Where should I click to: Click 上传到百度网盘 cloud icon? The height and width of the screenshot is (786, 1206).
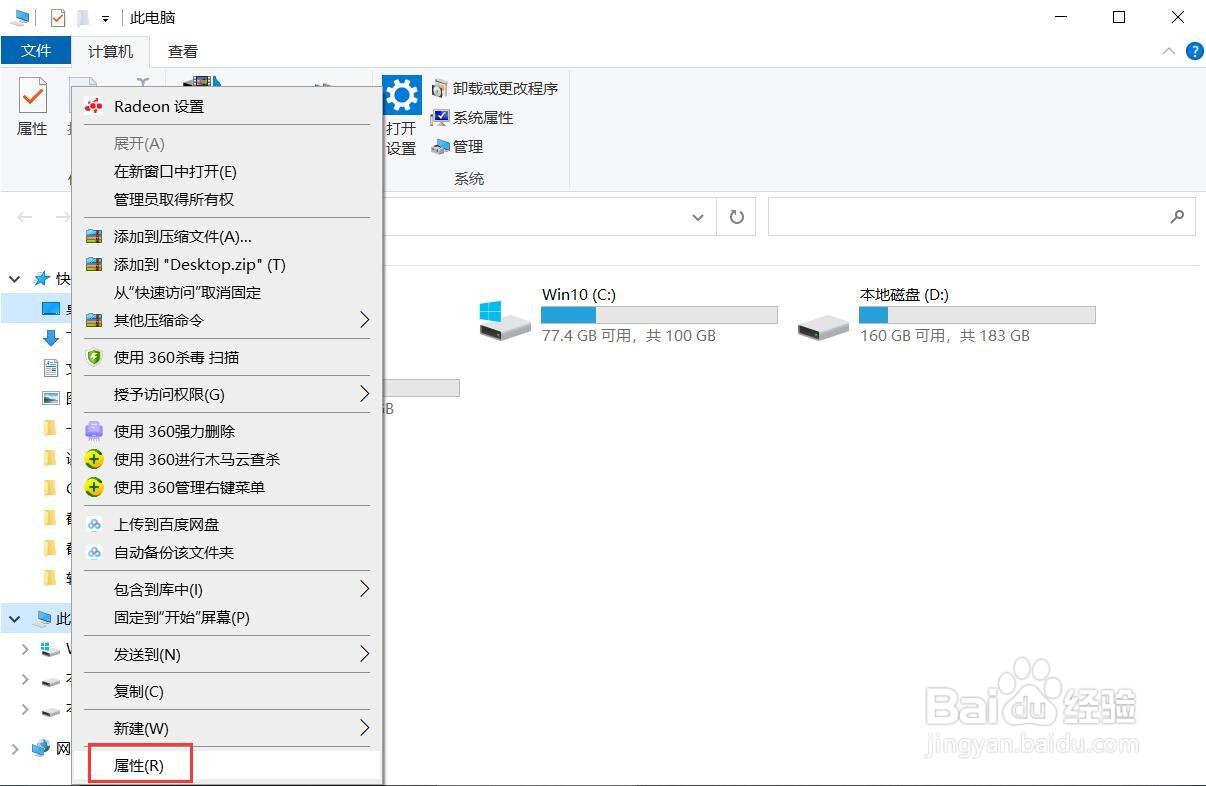tap(94, 523)
